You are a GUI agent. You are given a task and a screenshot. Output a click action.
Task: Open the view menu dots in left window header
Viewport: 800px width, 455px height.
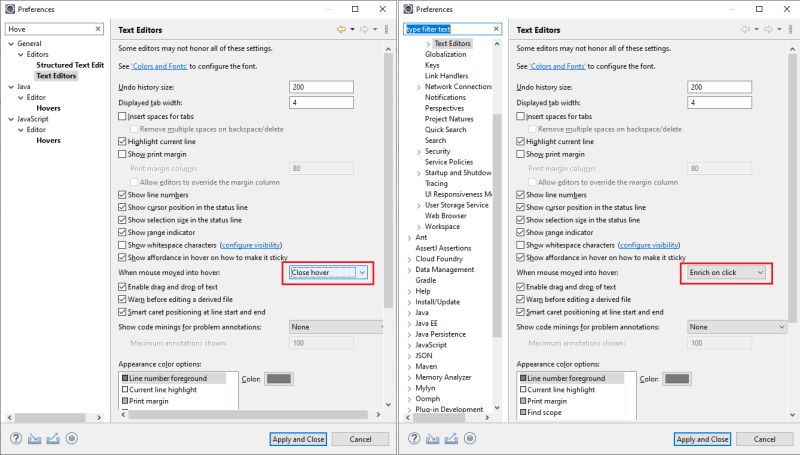pos(386,30)
